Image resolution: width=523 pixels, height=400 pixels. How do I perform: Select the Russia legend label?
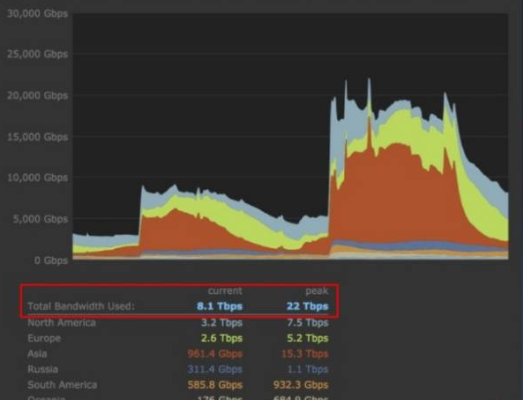(x=43, y=369)
